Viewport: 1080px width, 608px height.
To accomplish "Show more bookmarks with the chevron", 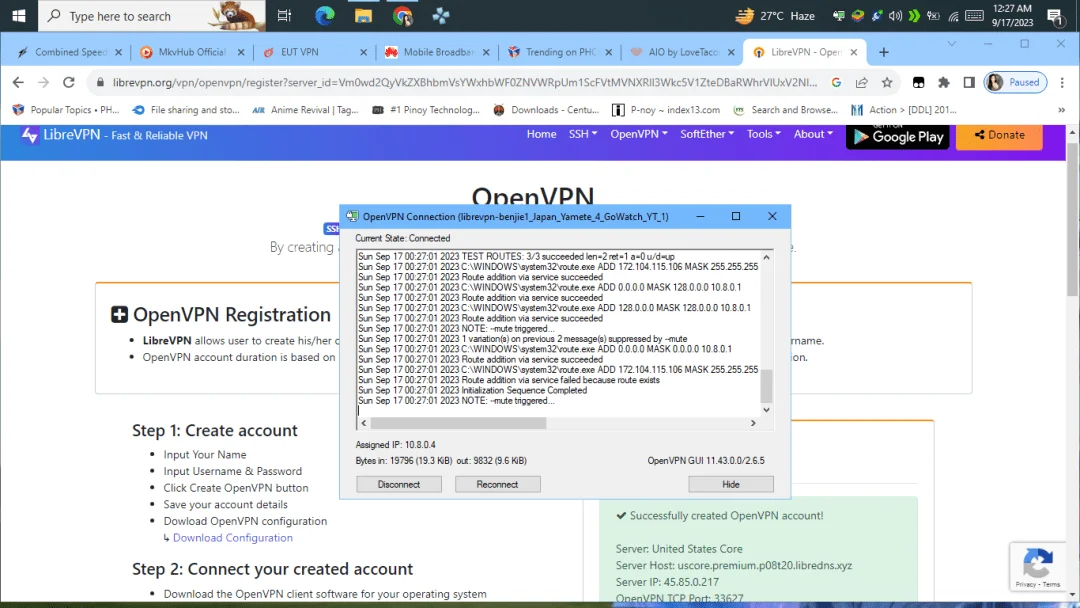I will coord(1061,109).
